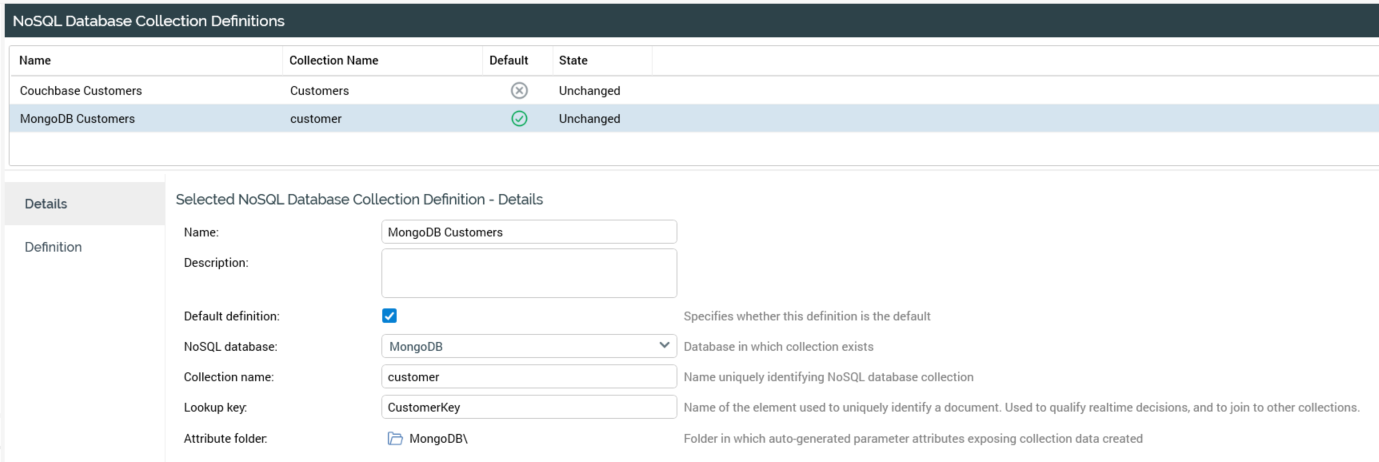Click the MongoDB Customers default checkmark icon
1379x462 pixels.
(x=519, y=119)
